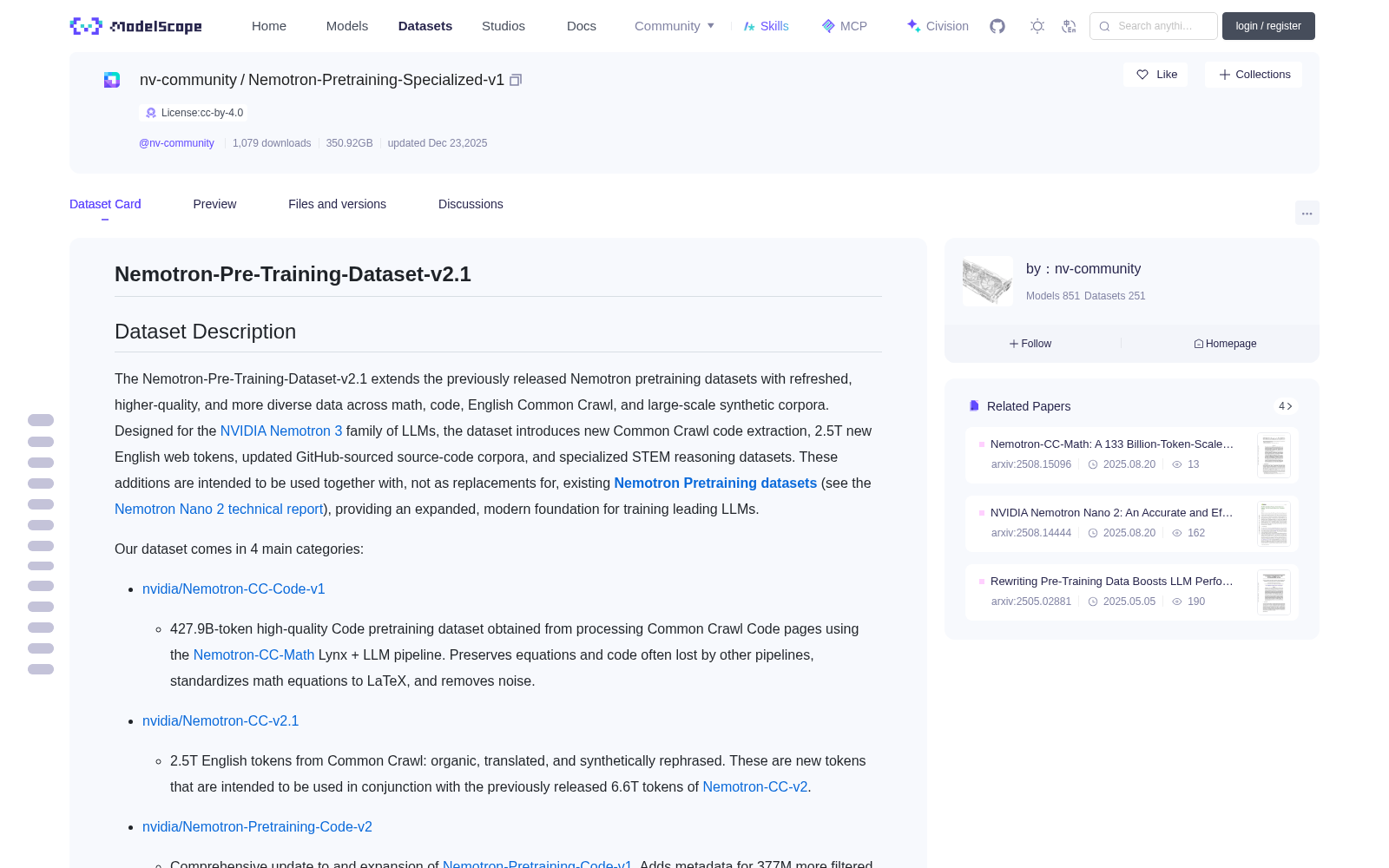Open the Studios section
Image resolution: width=1389 pixels, height=868 pixels.
(504, 26)
